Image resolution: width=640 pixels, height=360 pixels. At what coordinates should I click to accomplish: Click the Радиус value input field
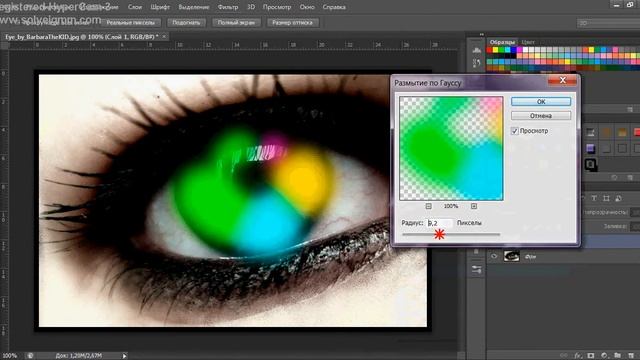point(440,223)
